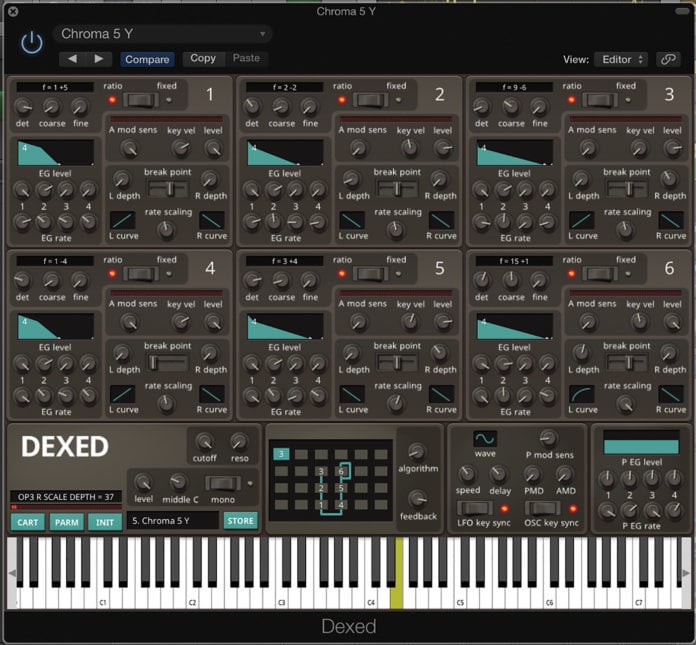Click operator 6 L curve icon

(x=582, y=394)
